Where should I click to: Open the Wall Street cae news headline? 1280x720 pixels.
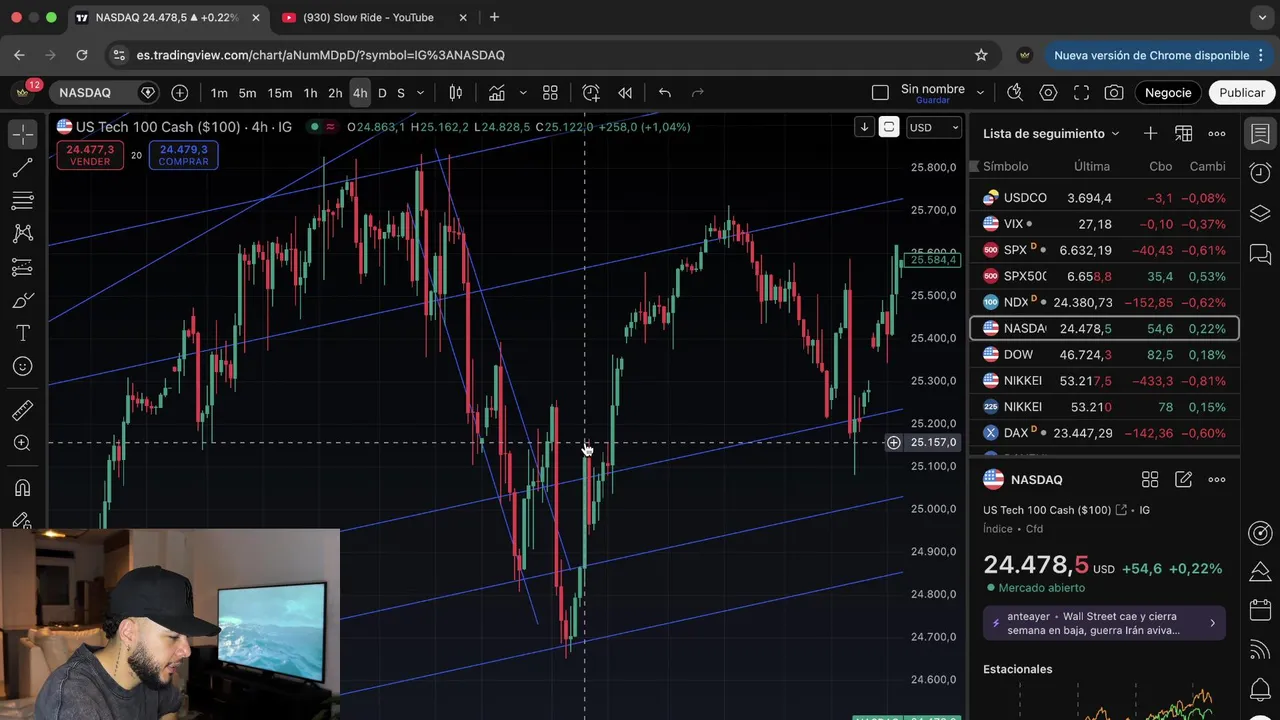(x=1104, y=623)
